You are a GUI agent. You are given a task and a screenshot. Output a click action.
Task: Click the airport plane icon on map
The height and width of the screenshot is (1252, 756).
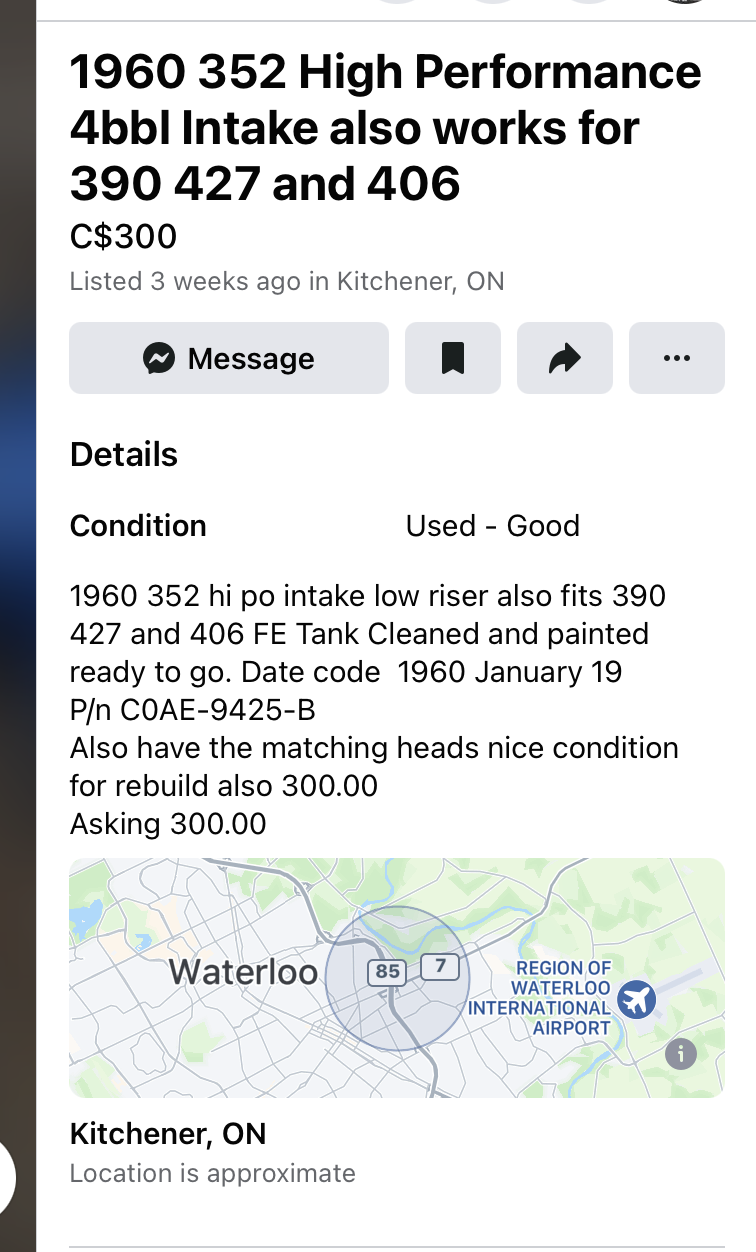pos(636,999)
